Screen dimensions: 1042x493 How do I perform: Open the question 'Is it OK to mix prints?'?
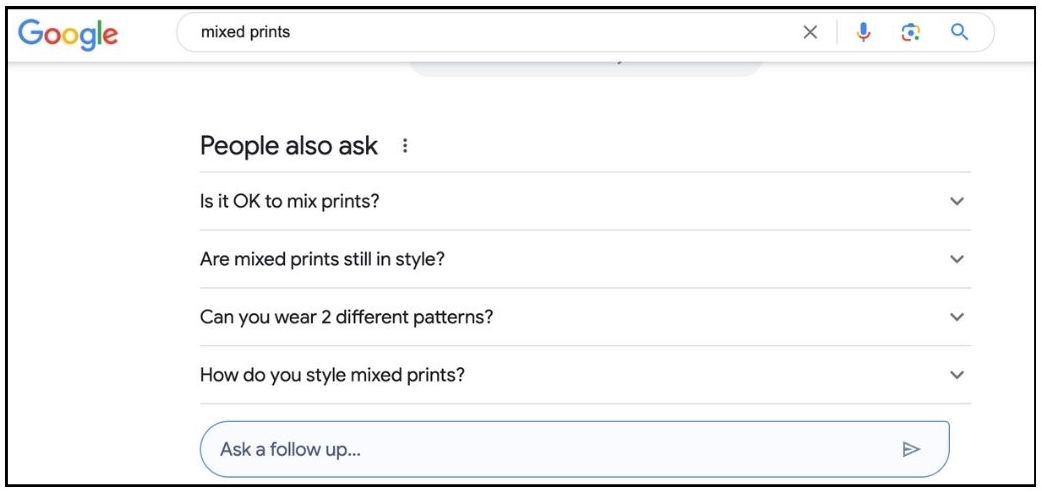click(x=585, y=201)
